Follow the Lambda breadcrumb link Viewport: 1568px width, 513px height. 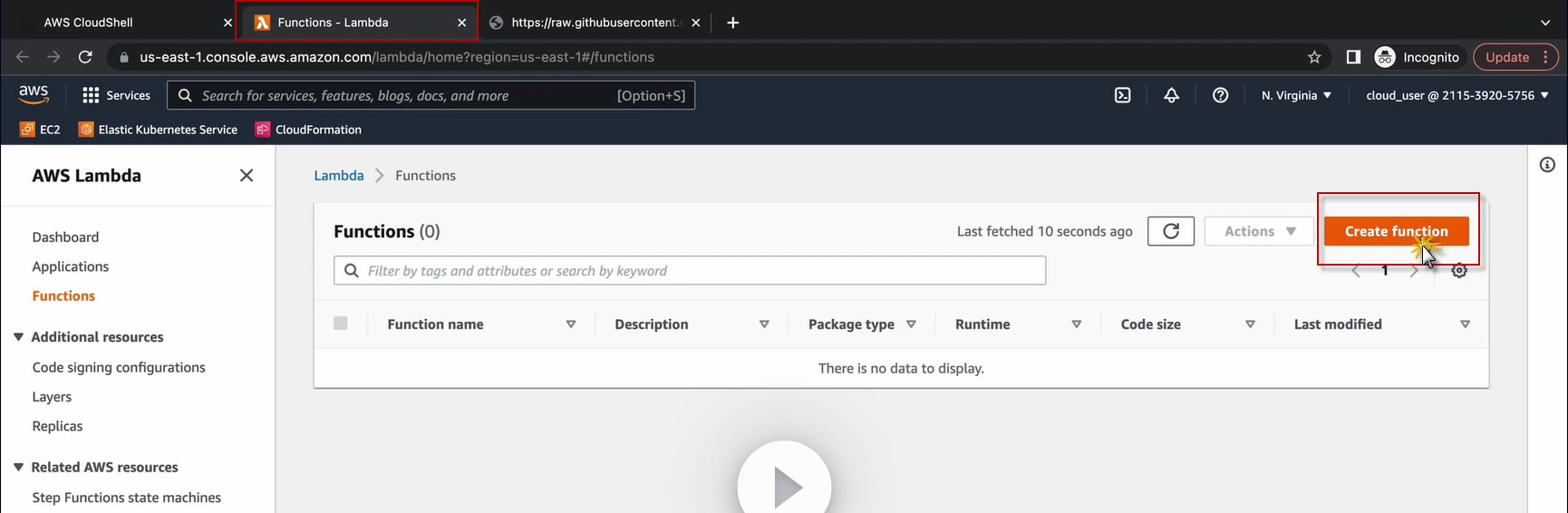pyautogui.click(x=338, y=176)
